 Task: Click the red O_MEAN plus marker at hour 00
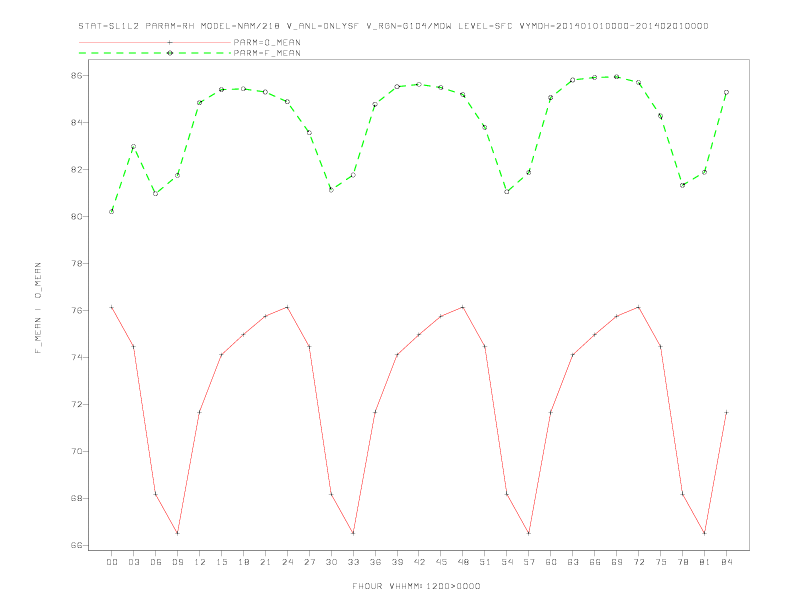click(x=112, y=307)
